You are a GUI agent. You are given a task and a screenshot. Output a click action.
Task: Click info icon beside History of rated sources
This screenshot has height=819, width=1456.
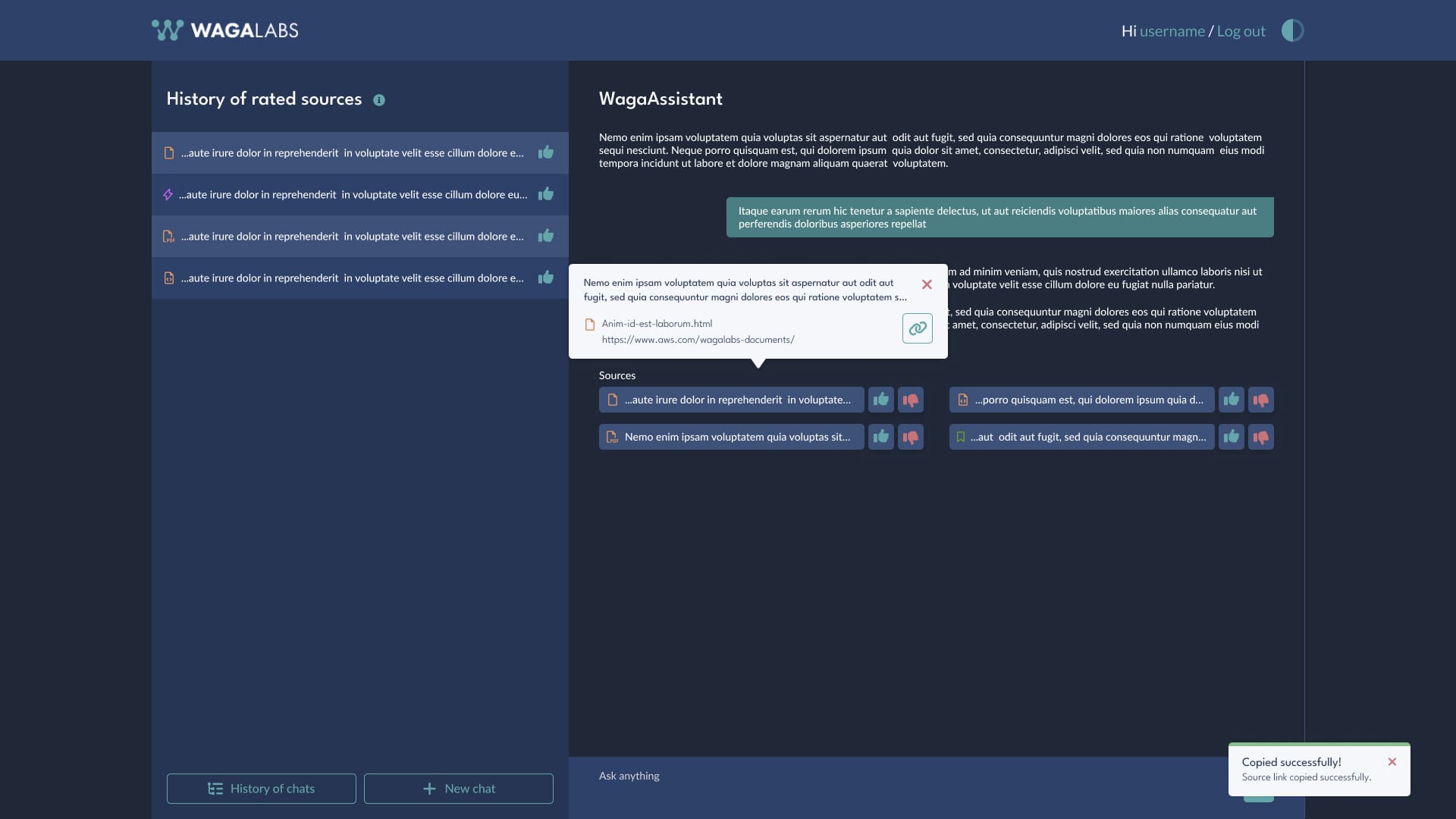click(379, 100)
